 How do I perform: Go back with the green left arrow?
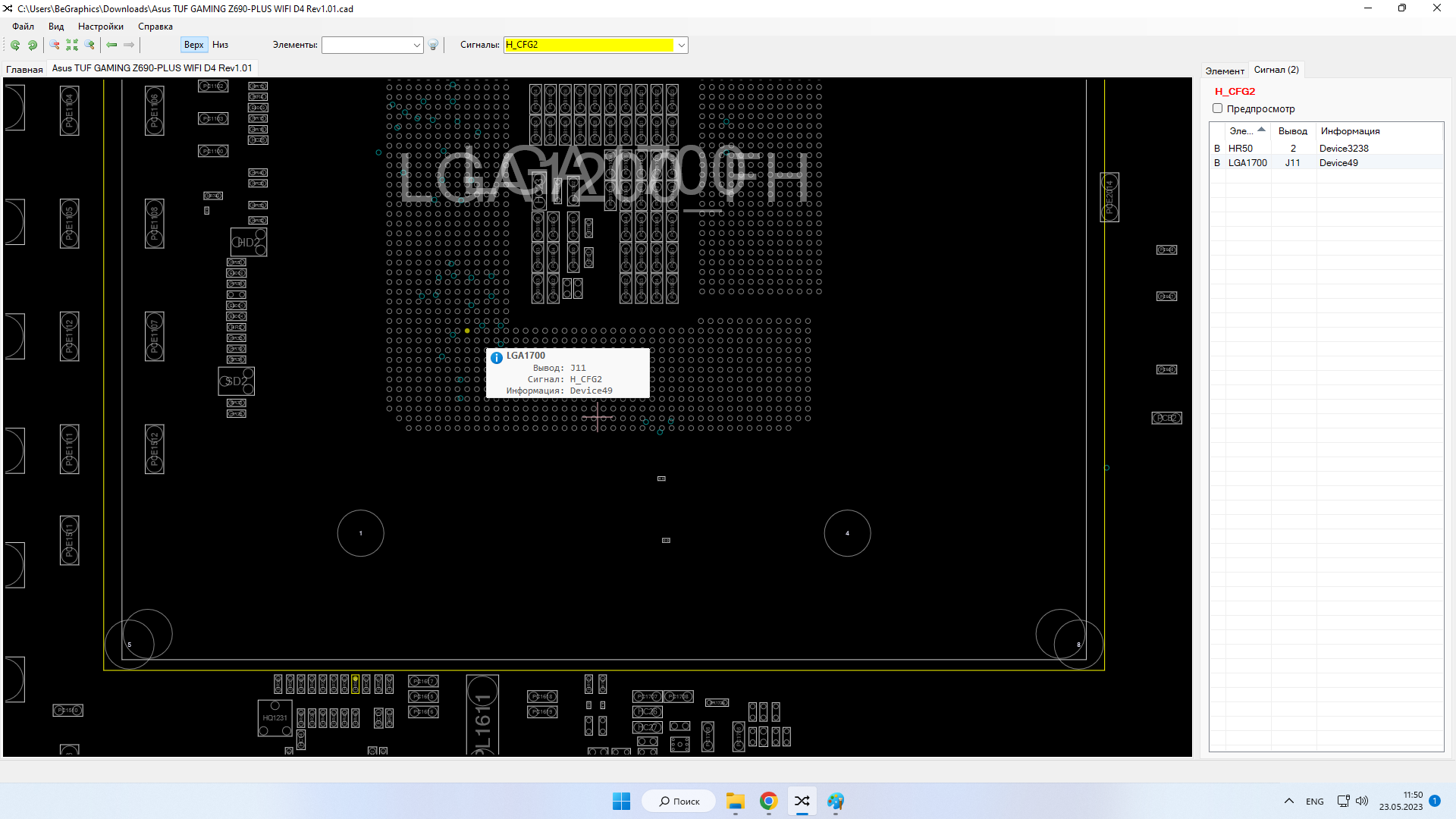tap(111, 45)
